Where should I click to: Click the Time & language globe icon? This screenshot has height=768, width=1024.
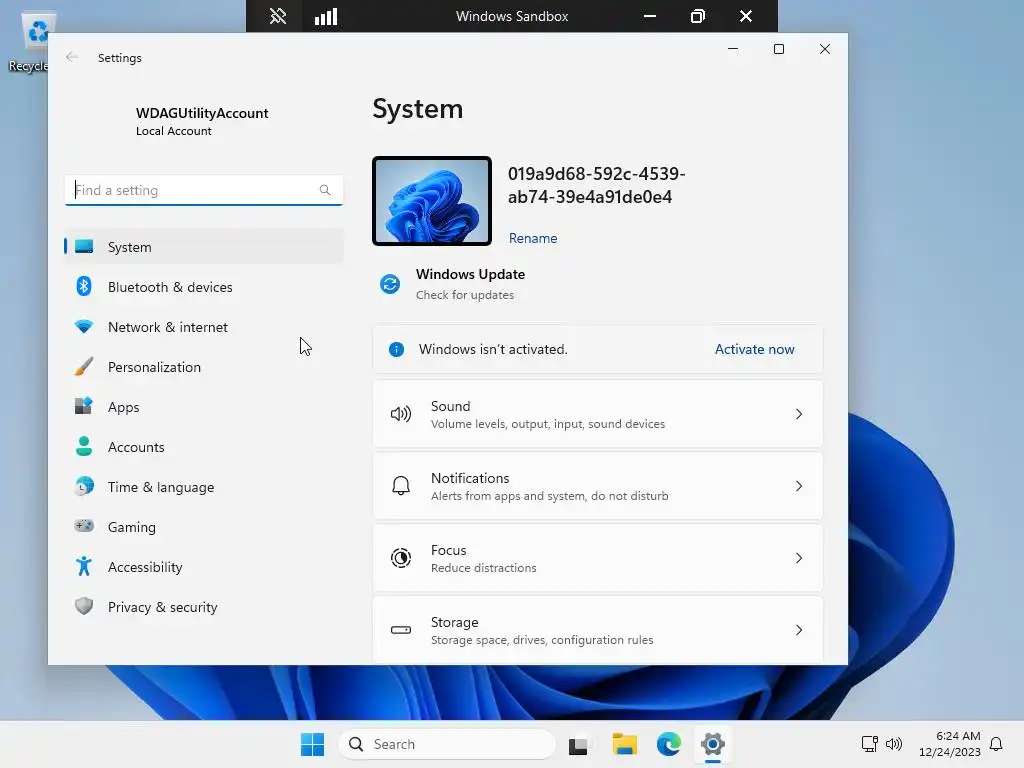point(84,487)
